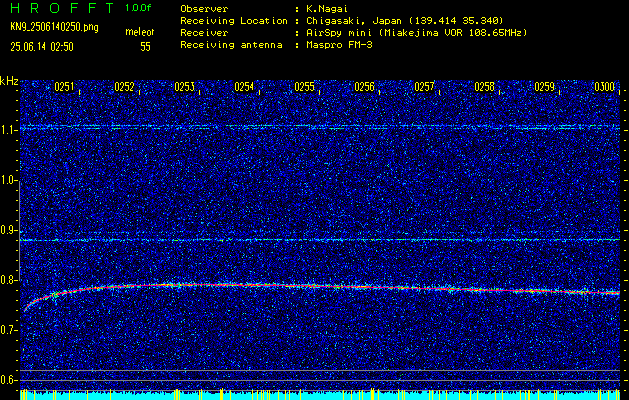This screenshot has width=629, height=400.
Task: Click the date stamp 25.06.14 02:50
Action: [x=42, y=47]
